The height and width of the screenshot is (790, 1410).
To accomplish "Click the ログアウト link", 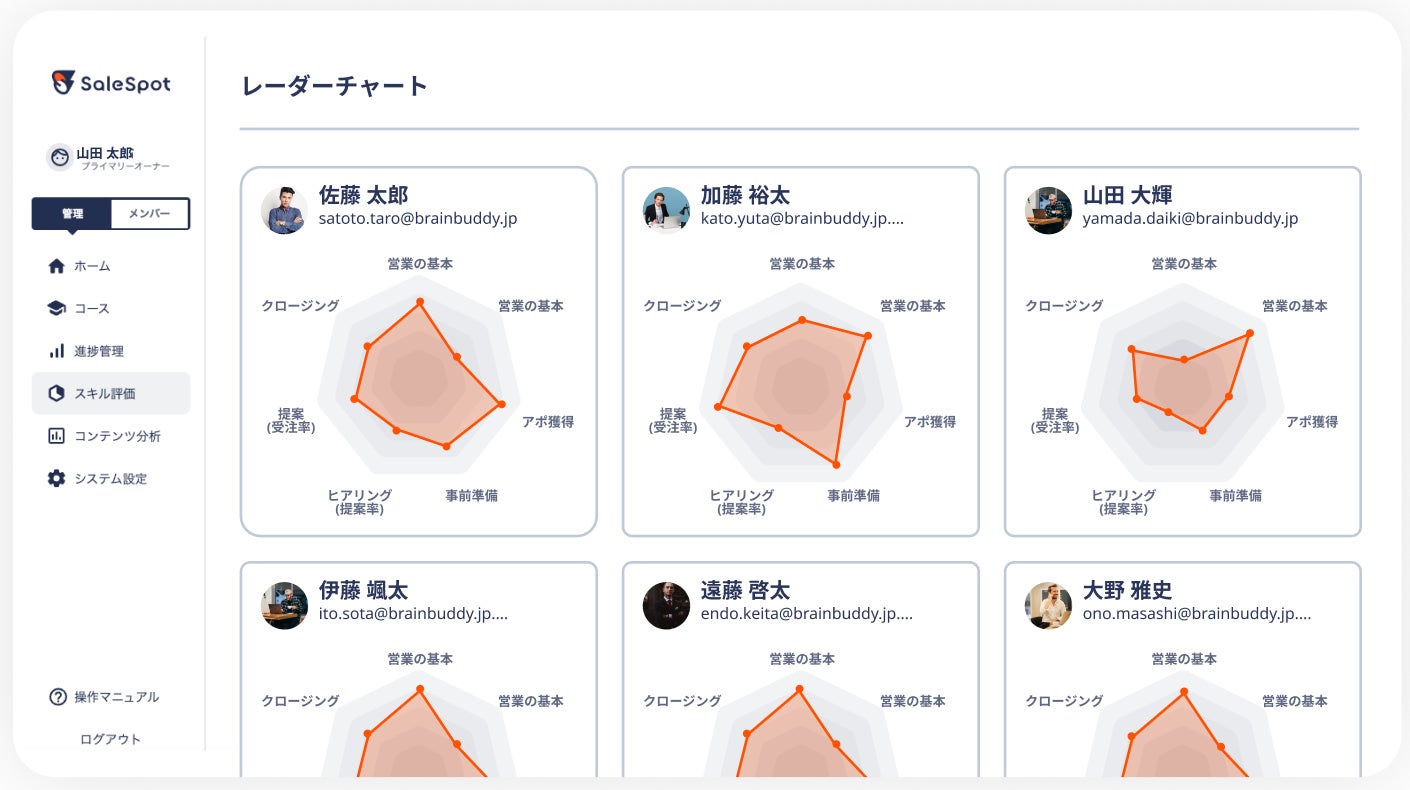I will (x=110, y=739).
